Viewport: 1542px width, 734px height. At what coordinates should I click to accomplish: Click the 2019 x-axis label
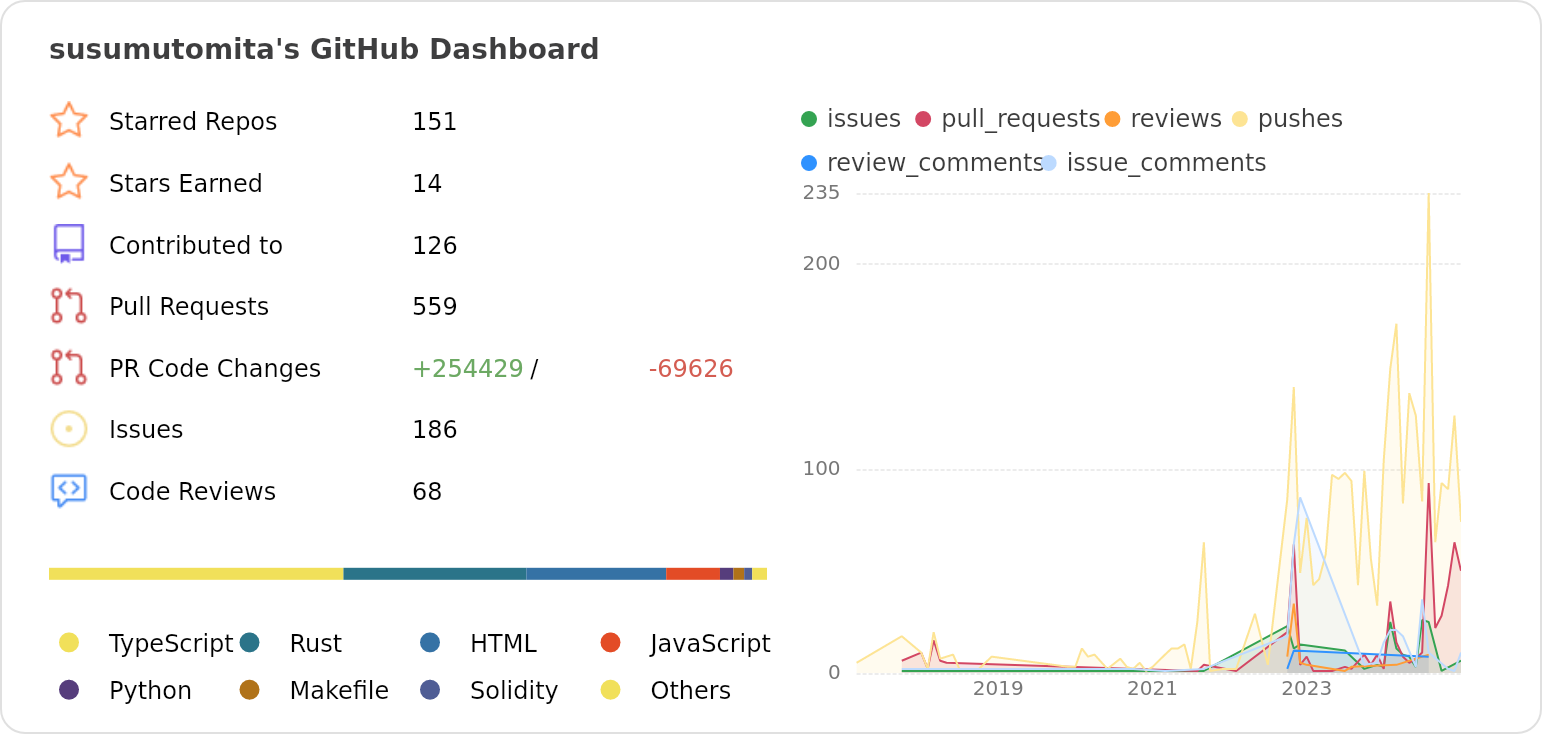coord(998,689)
